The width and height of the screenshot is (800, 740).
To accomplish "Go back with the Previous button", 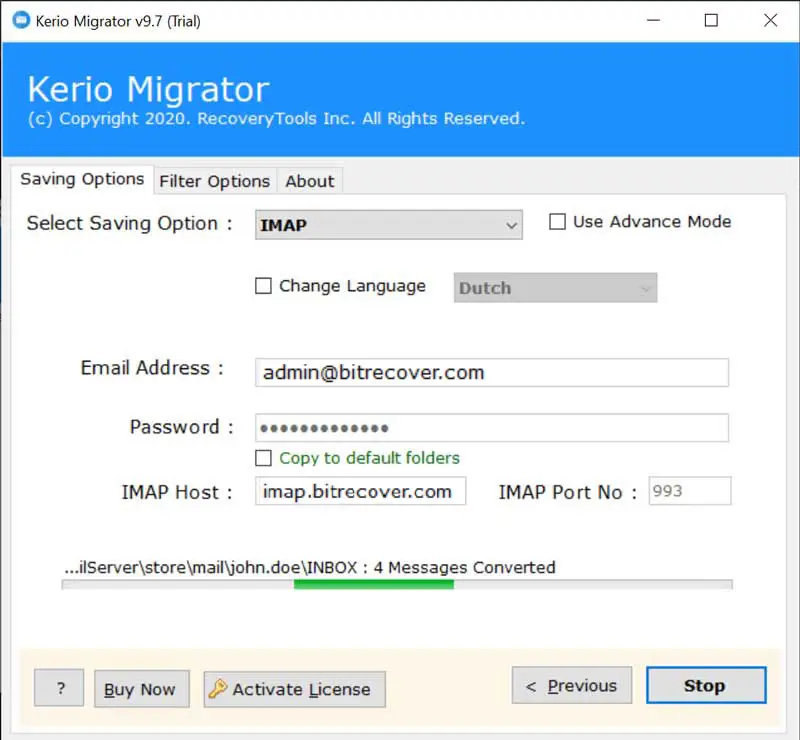I will [x=572, y=685].
